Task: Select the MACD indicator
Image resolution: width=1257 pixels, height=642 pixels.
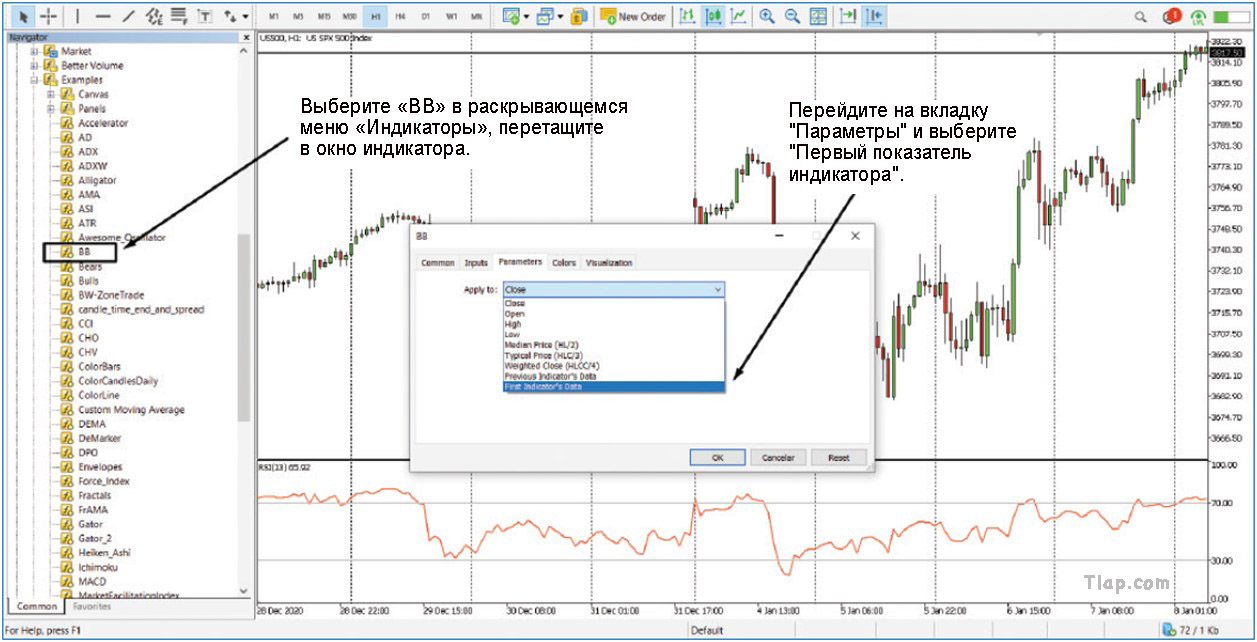Action: (91, 581)
